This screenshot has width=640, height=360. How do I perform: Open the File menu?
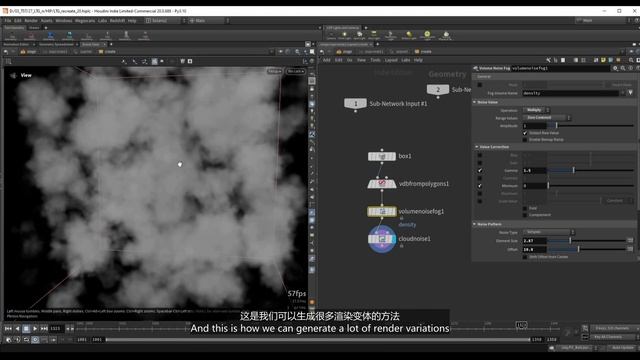(8, 20)
